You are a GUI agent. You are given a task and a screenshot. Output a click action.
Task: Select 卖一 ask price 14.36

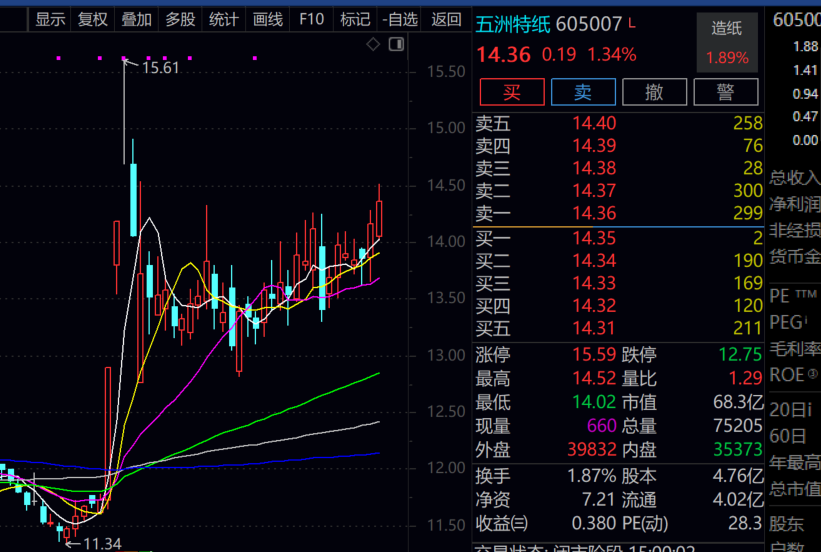[x=594, y=213]
